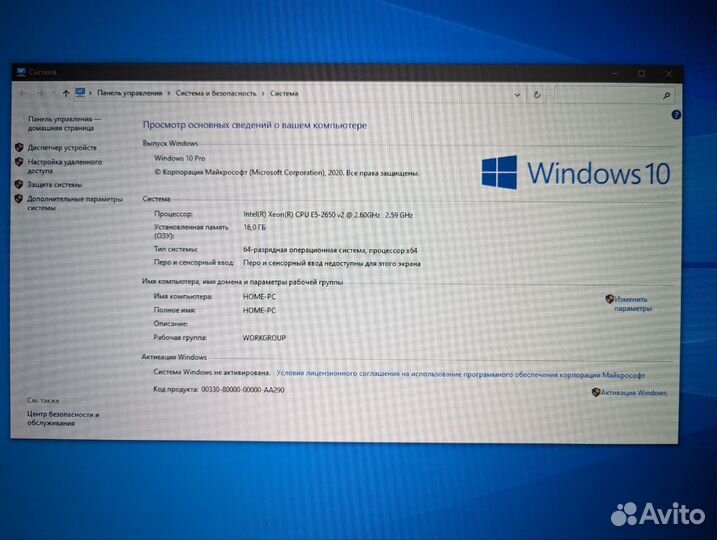
Task: Maximize the System window
Action: [x=642, y=74]
